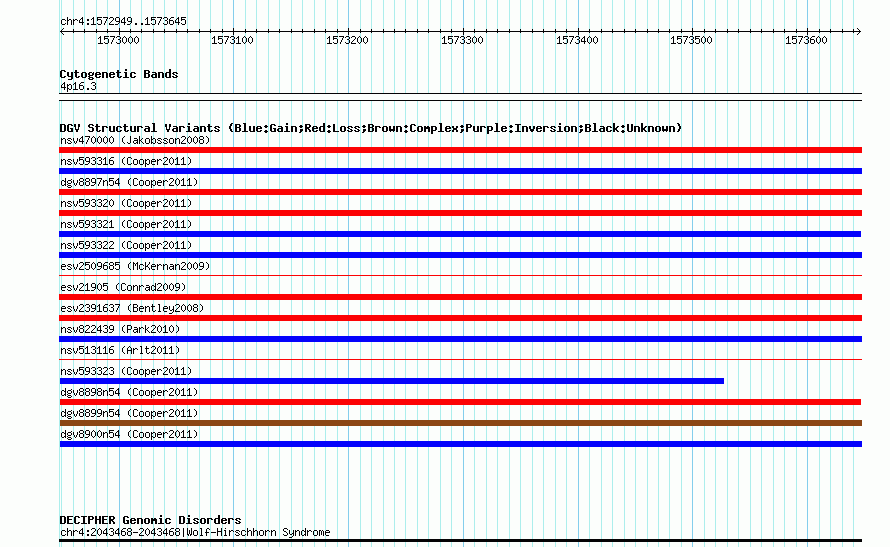Click the esv2391637 (Bentley2008) label
890x547 pixels.
[132, 308]
